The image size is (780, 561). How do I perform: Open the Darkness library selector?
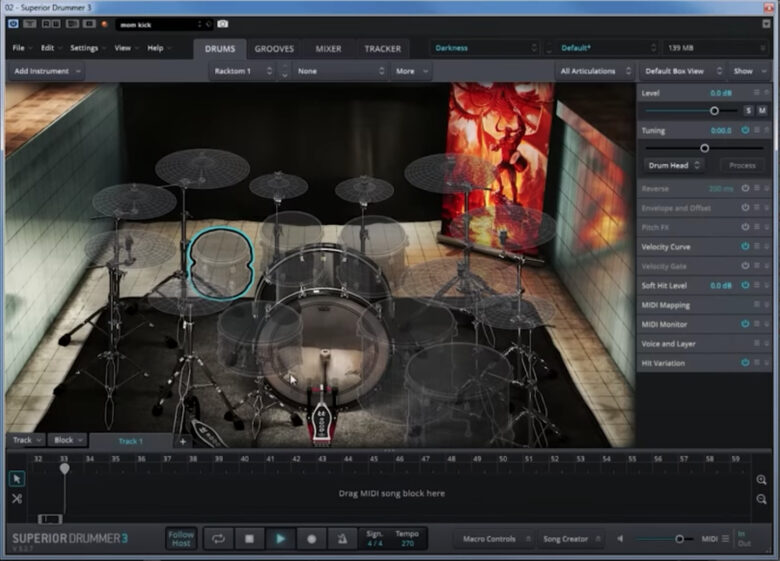pos(485,48)
